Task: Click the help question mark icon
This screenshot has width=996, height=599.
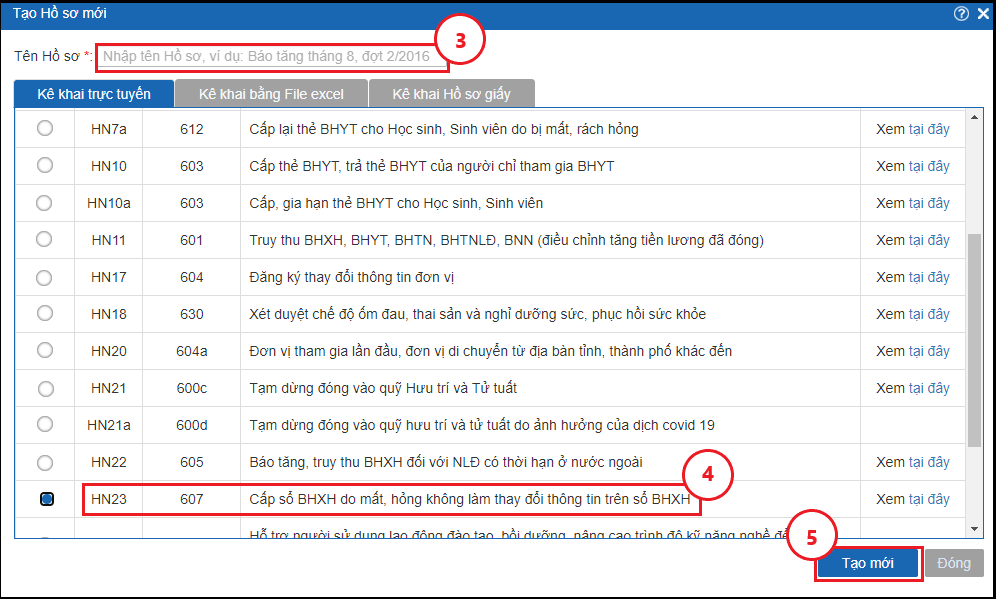Action: click(x=961, y=13)
